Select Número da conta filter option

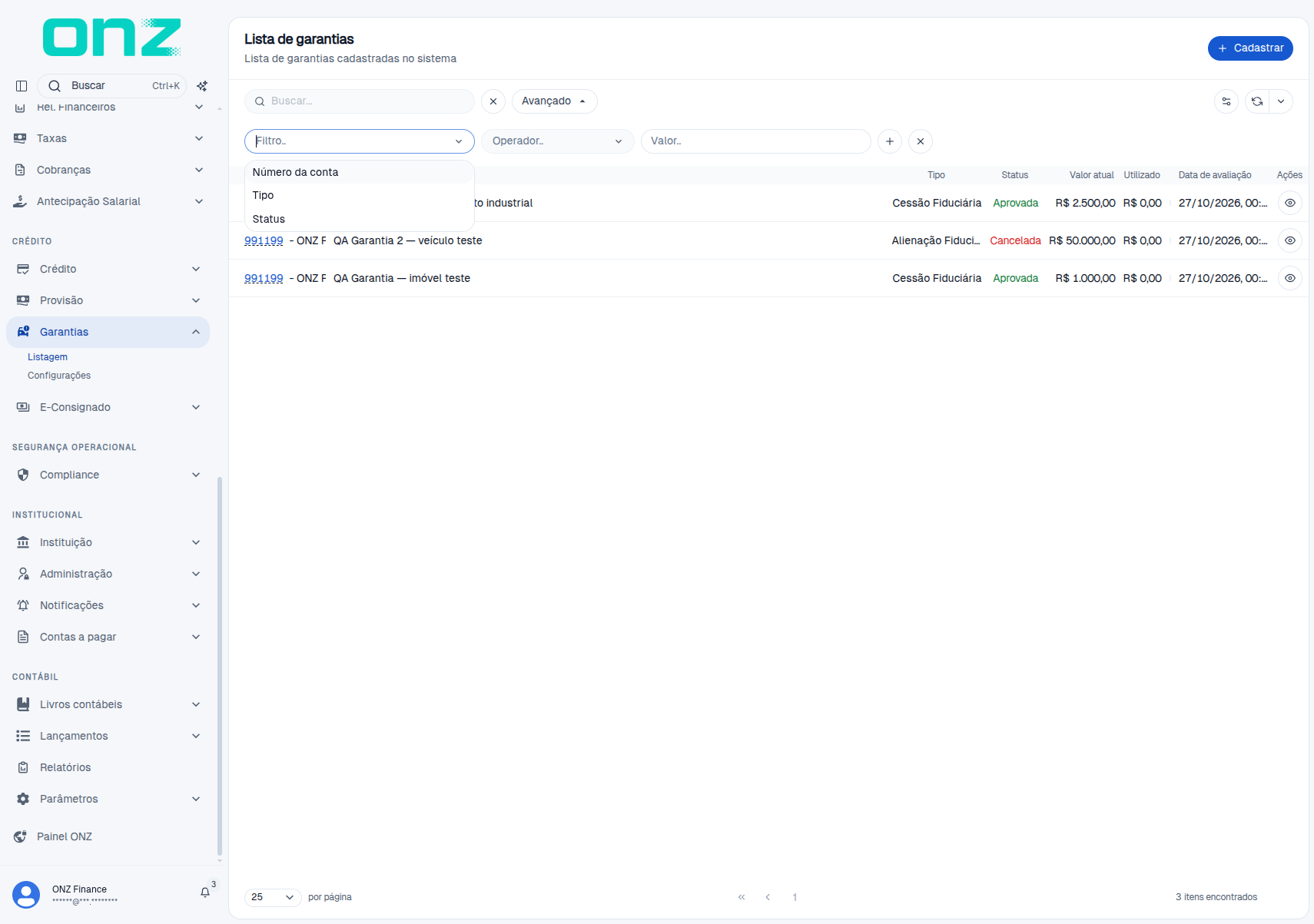click(x=360, y=172)
